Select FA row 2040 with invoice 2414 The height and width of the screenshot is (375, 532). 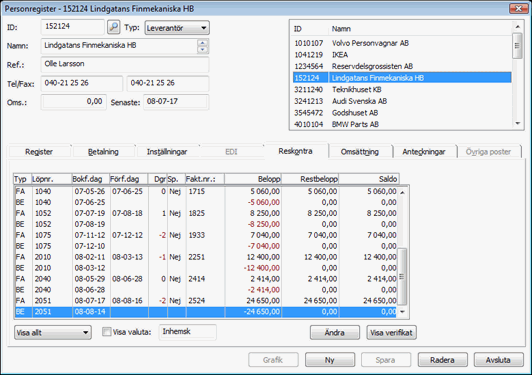(206, 279)
